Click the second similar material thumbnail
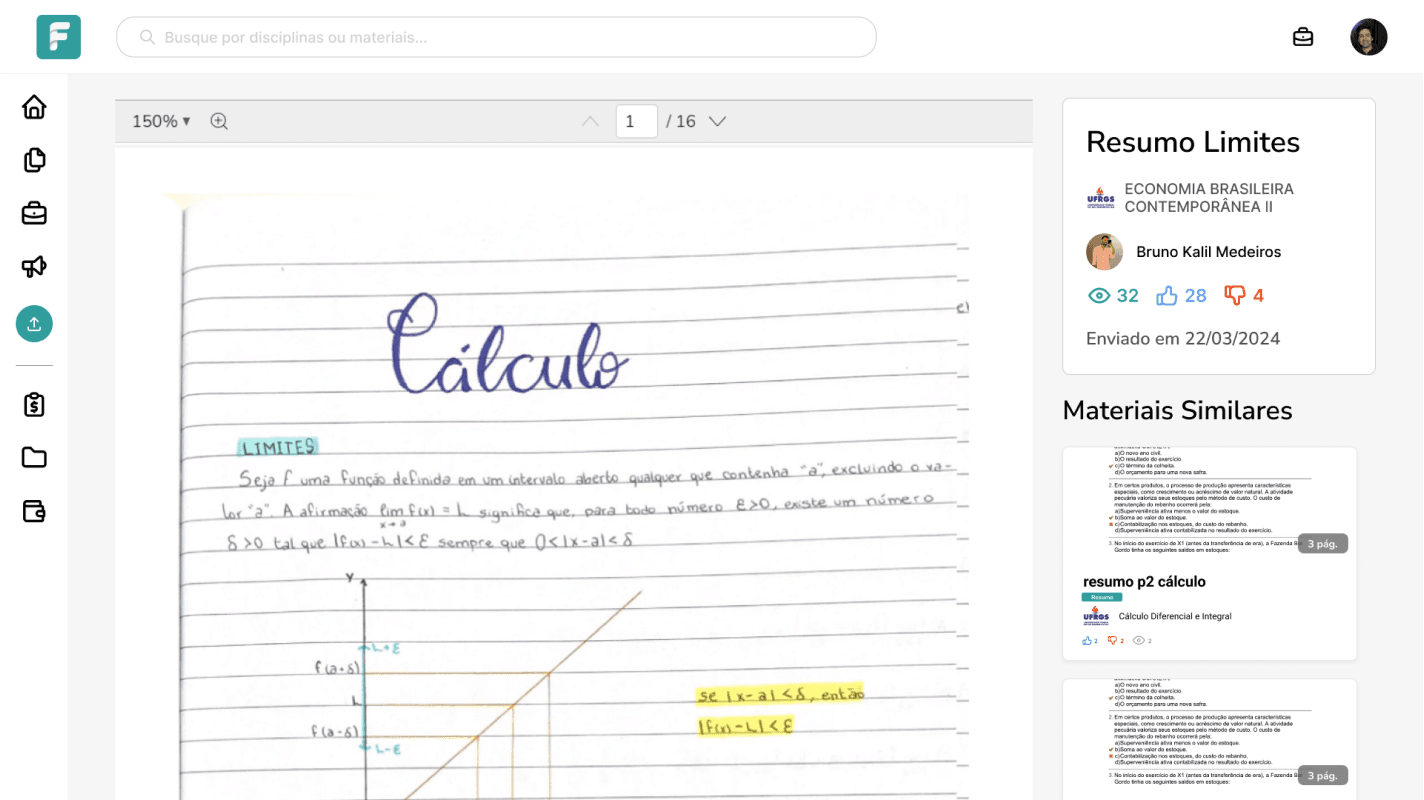 1209,739
